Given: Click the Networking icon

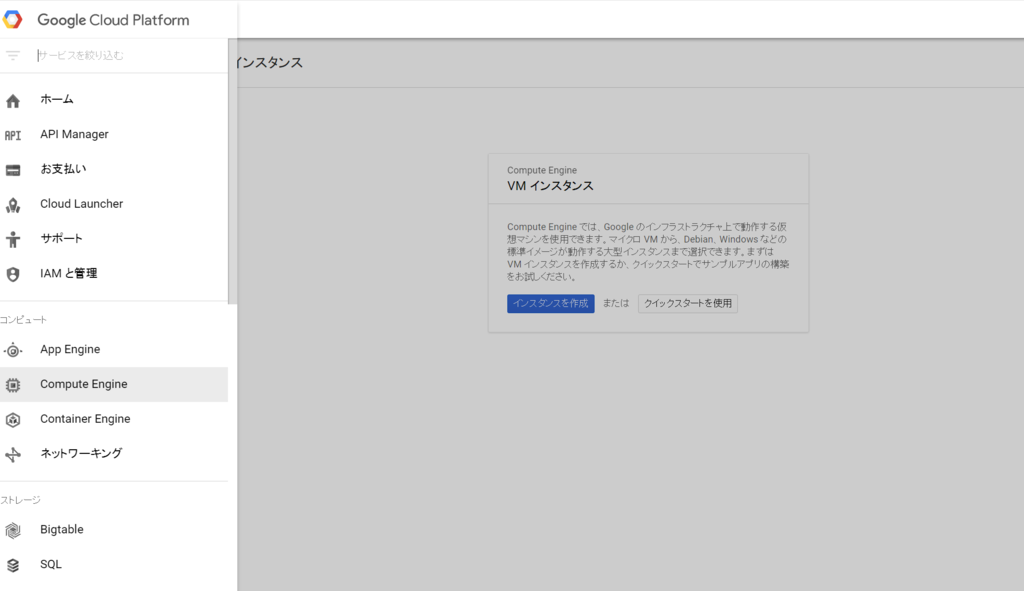Looking at the screenshot, I should tap(12, 455).
